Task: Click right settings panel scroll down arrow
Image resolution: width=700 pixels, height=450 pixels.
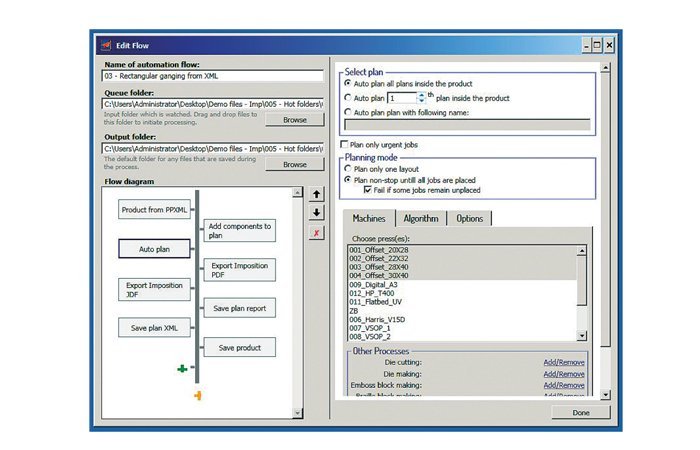Action: pyautogui.click(x=605, y=394)
